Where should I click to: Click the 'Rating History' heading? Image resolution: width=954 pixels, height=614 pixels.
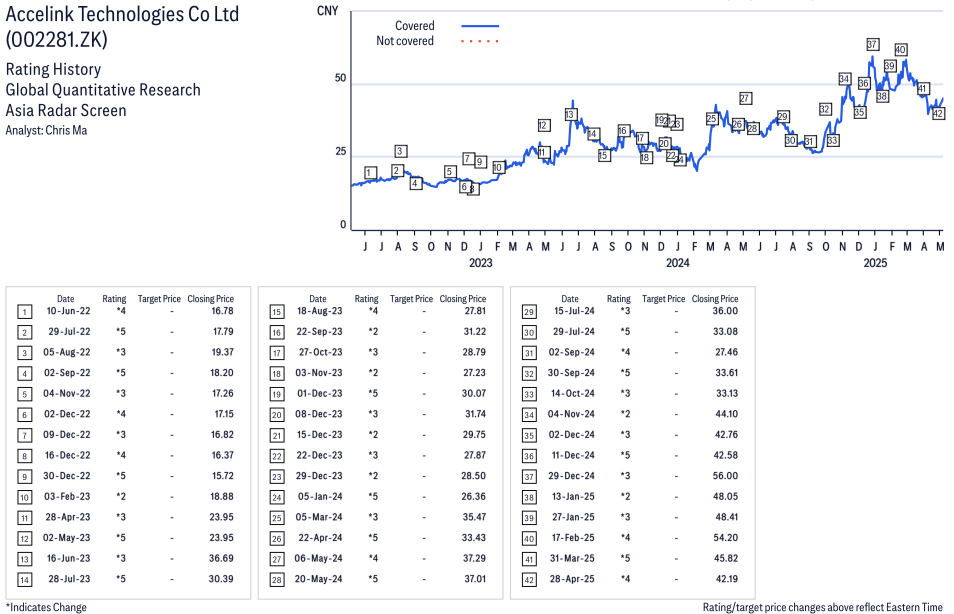pyautogui.click(x=54, y=69)
